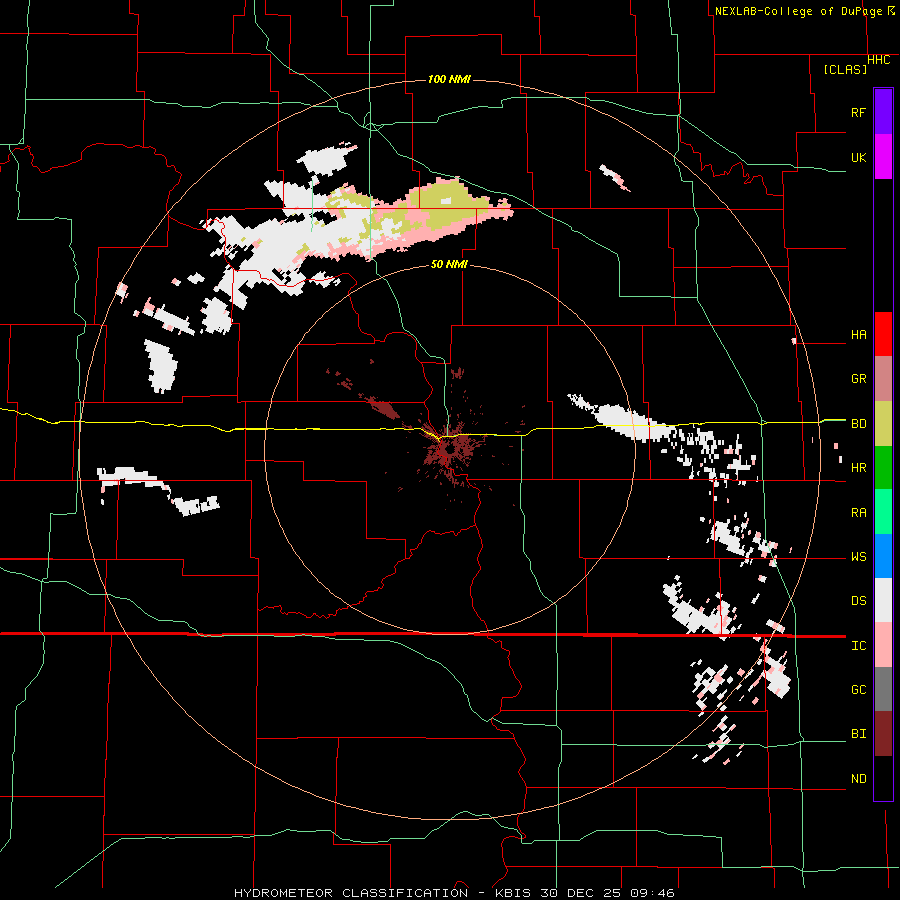Click the BI legend label
900x900 pixels.
[859, 734]
